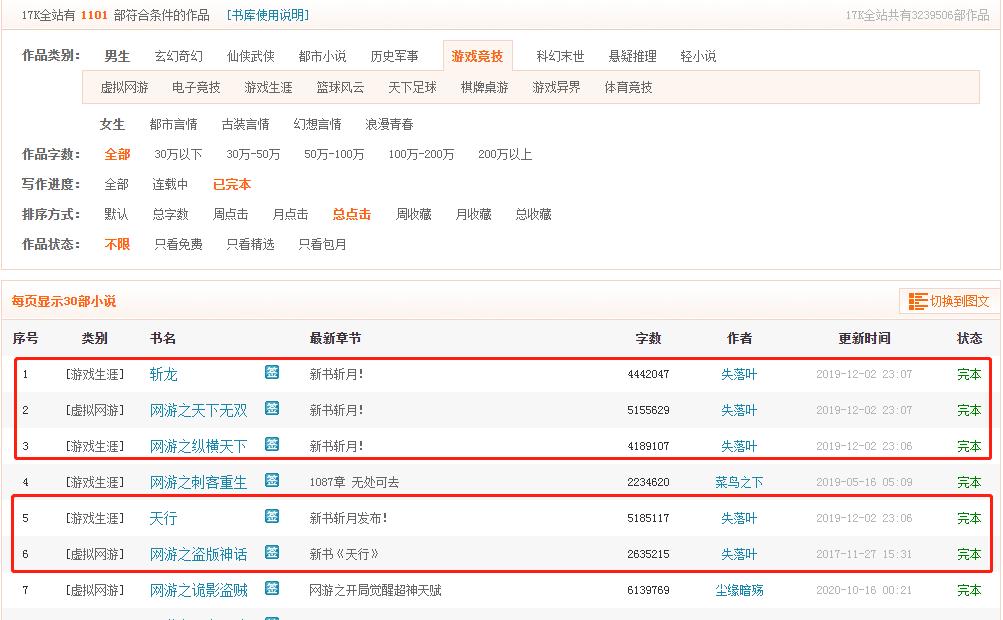1003x620 pixels.
Task: Visit author 菜鸟之下's page
Action: pos(739,483)
